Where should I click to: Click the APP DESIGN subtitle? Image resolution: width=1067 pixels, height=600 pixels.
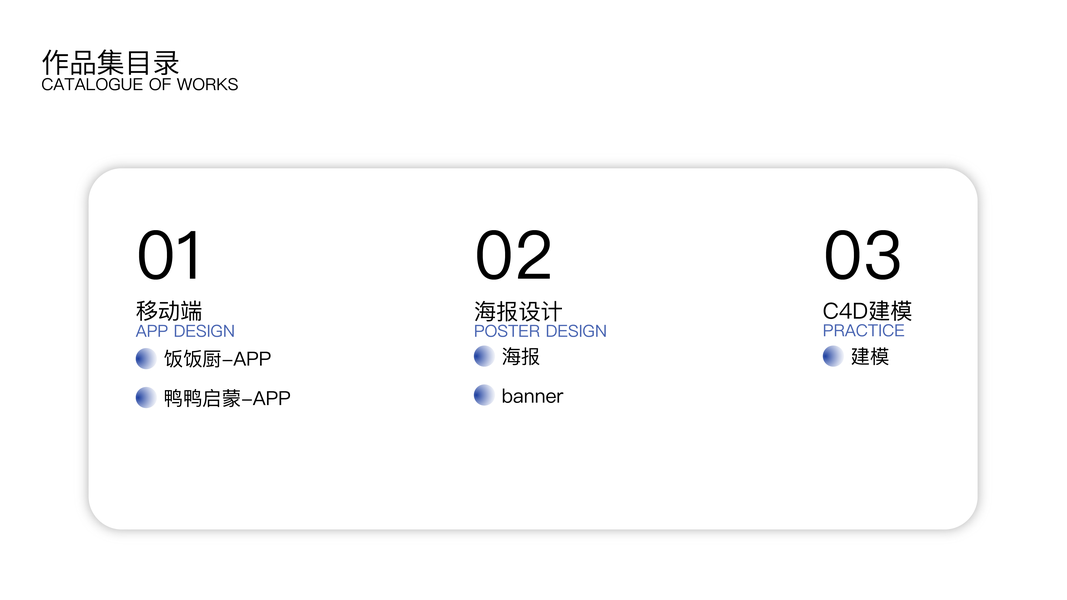pos(185,331)
